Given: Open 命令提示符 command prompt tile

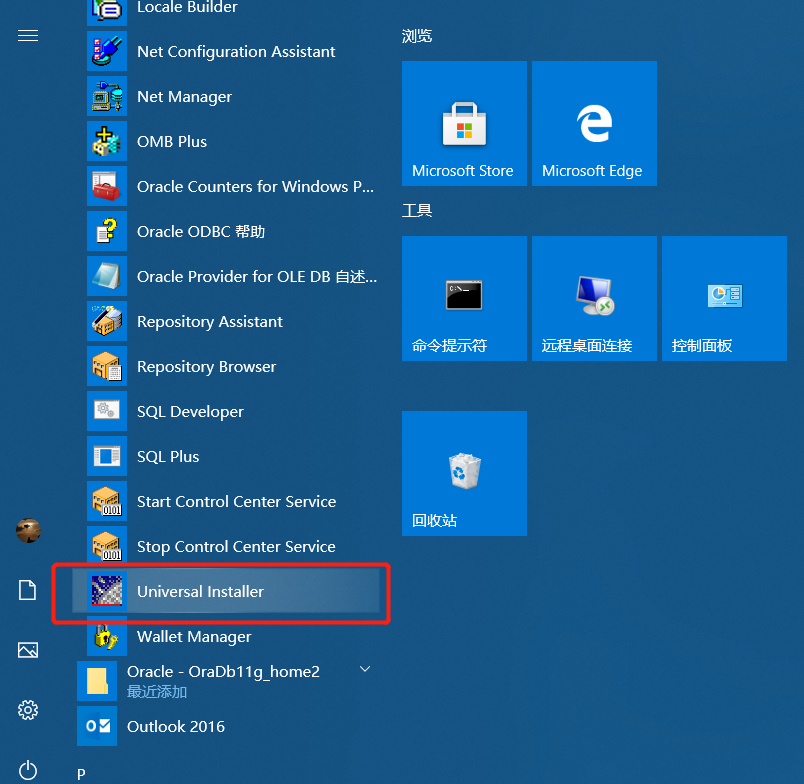Looking at the screenshot, I should tap(464, 298).
